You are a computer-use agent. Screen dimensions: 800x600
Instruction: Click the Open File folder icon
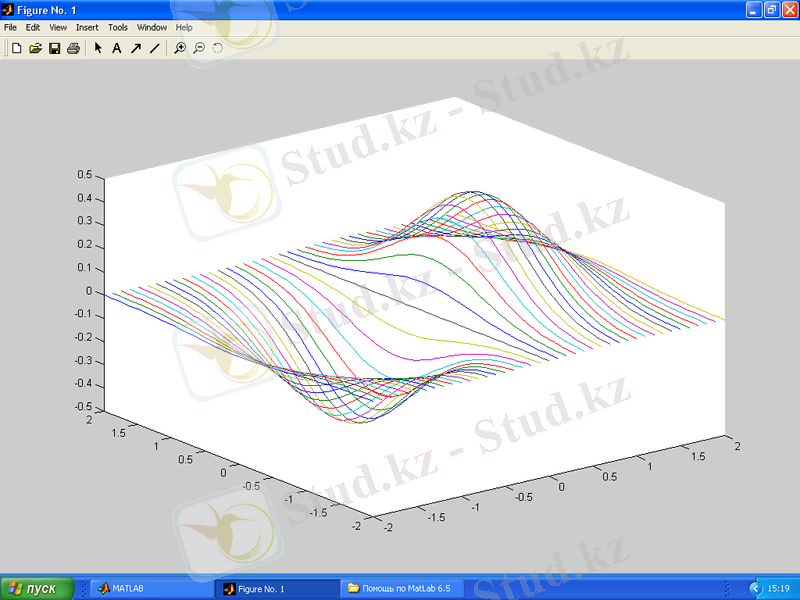[x=35, y=48]
